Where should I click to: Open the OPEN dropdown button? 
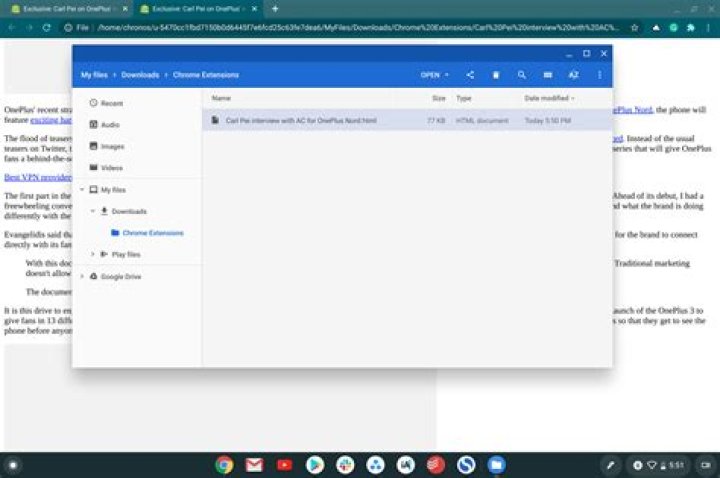click(x=434, y=75)
